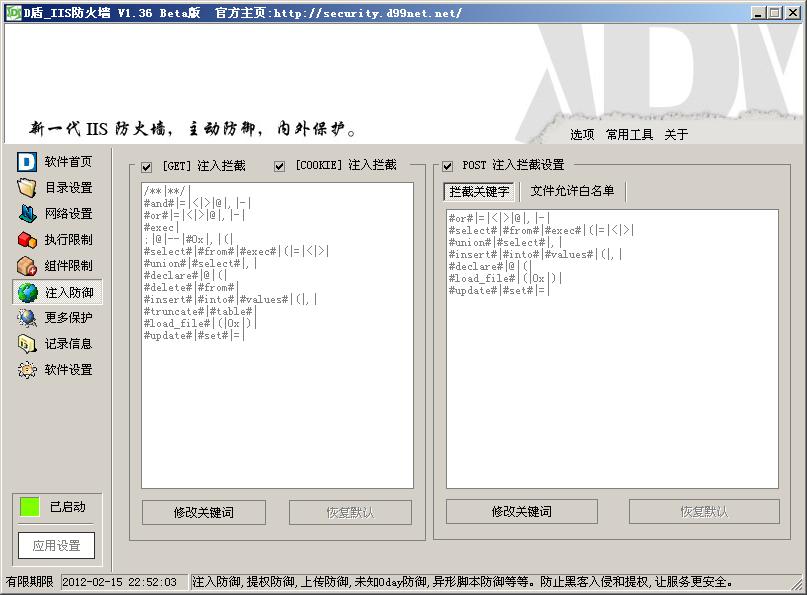Close the D盾 window
The image size is (807, 595).
(x=793, y=13)
